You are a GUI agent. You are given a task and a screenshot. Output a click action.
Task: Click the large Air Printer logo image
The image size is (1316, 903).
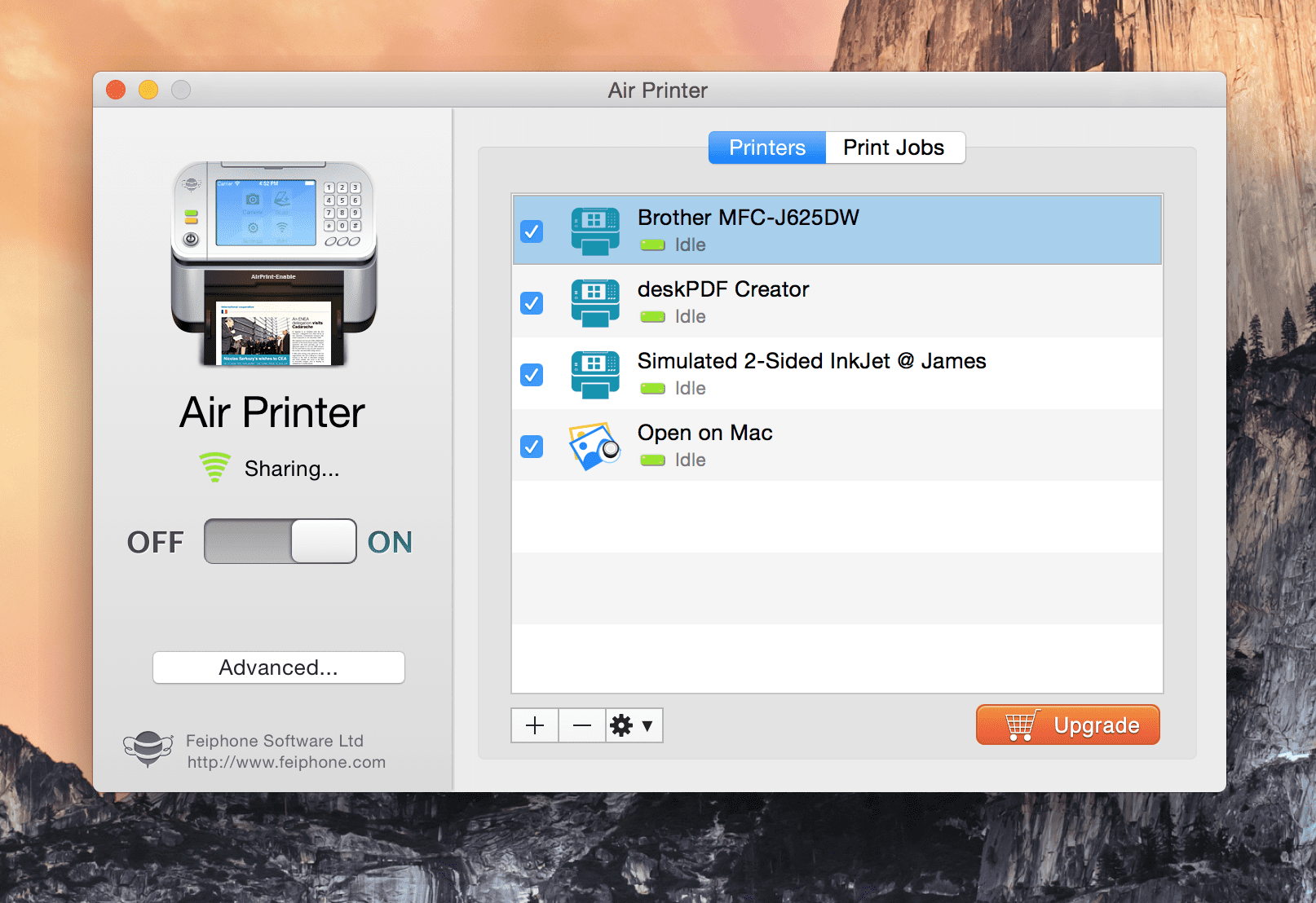click(274, 263)
